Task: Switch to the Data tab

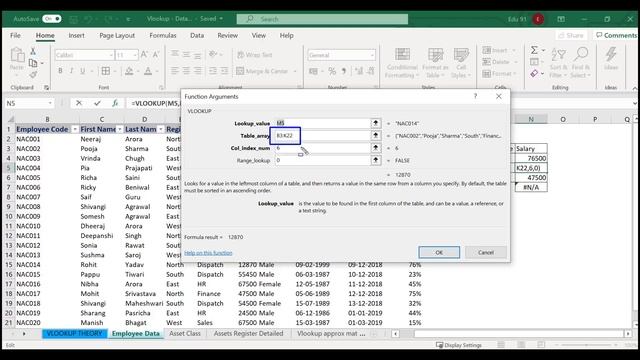Action: (197, 36)
